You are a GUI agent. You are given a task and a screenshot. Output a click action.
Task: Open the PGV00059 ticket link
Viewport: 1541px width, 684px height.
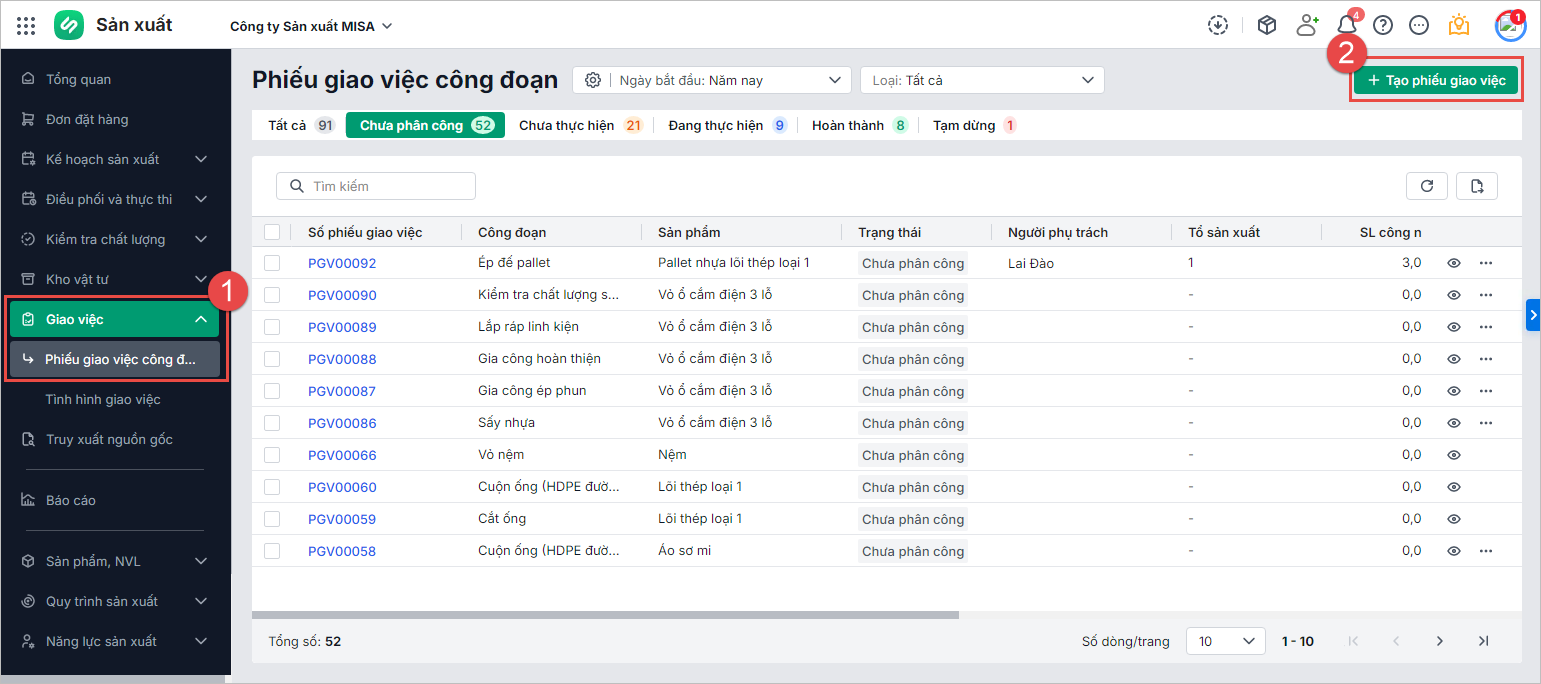tap(342, 519)
